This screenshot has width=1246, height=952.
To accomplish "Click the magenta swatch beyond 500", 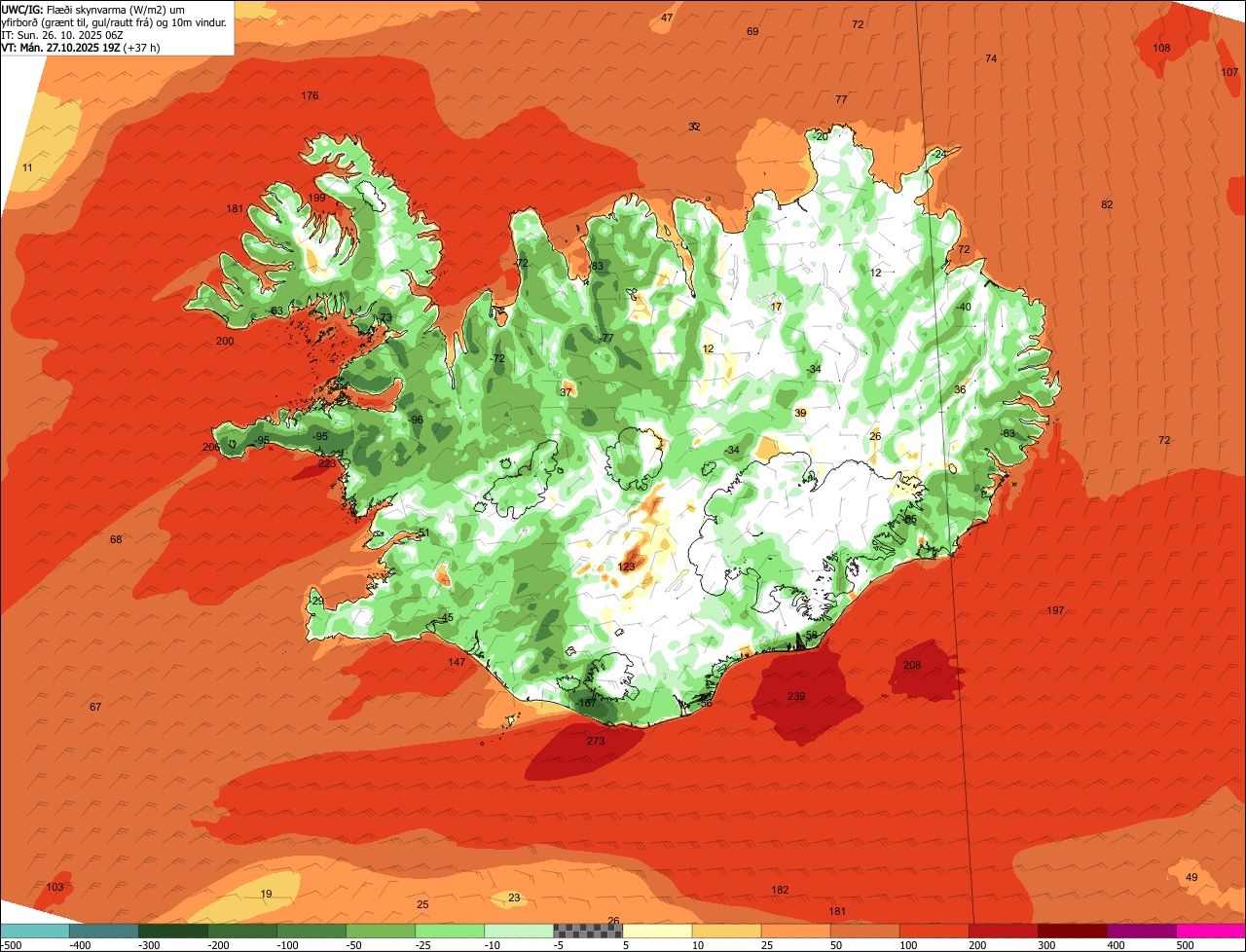I will point(1211,931).
